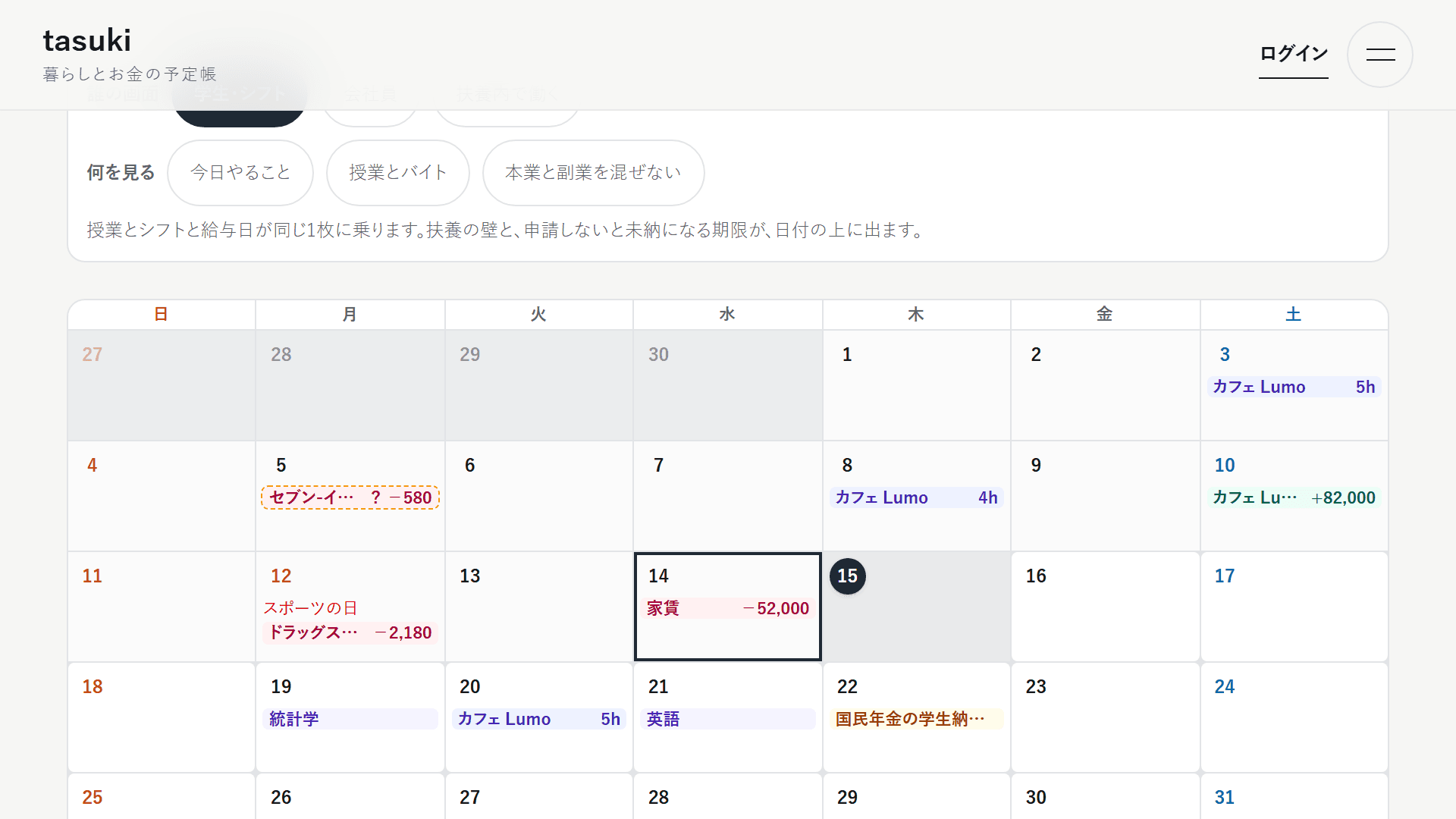
Task: Open the カフェ Lumo 4h shift on the 8th
Action: coord(916,497)
